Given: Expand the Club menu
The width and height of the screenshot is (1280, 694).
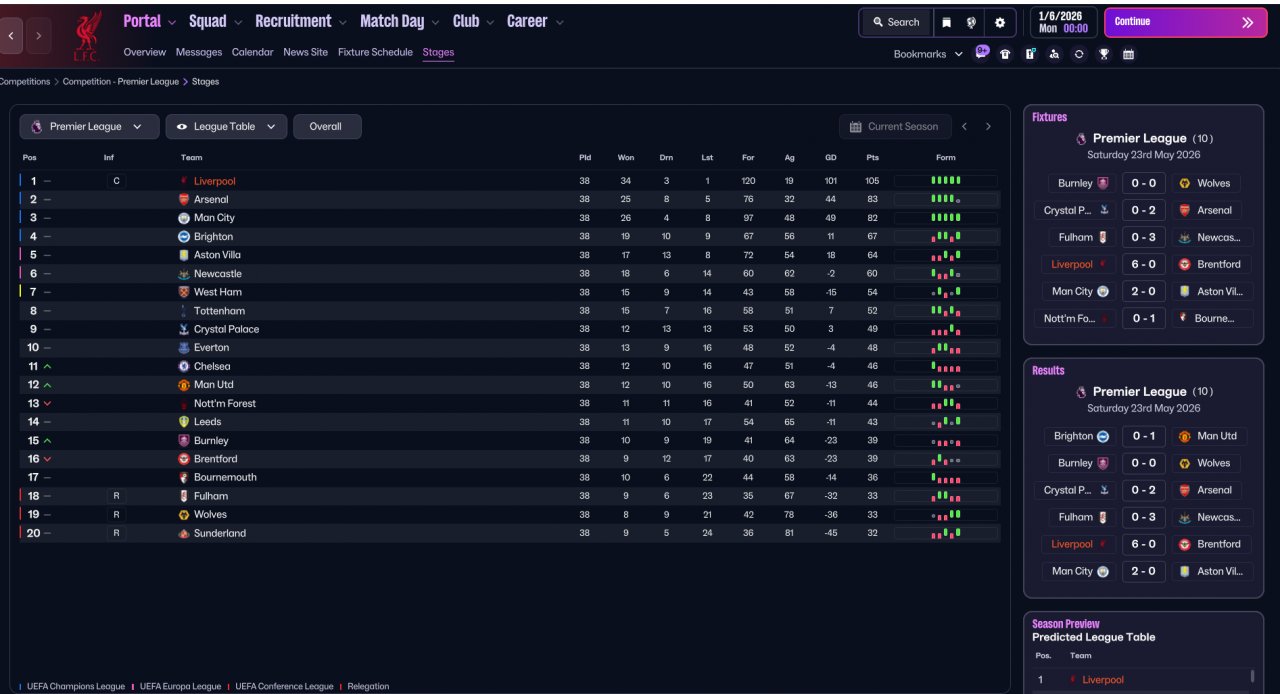Looking at the screenshot, I should point(474,21).
